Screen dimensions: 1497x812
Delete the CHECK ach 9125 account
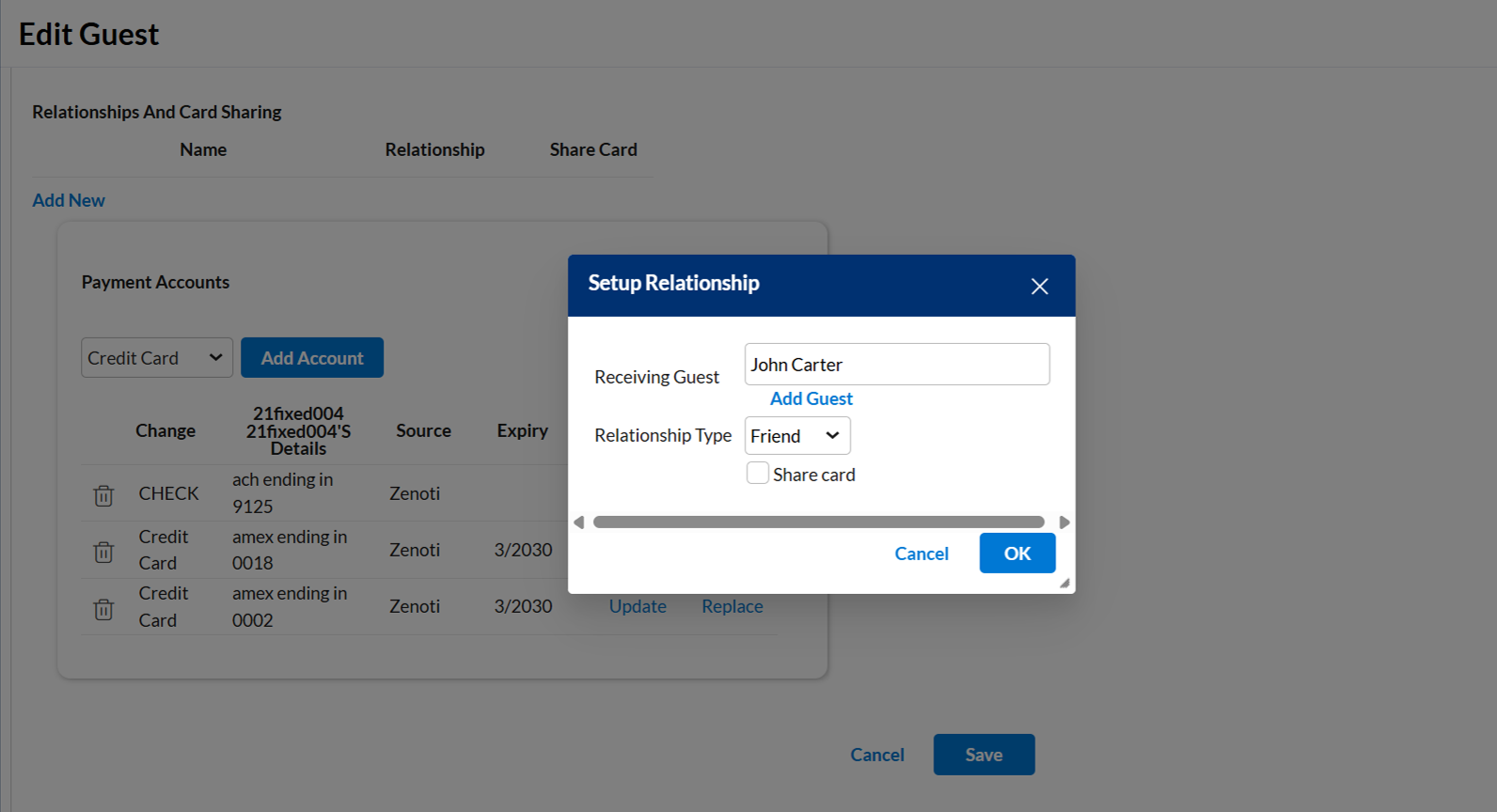point(103,495)
